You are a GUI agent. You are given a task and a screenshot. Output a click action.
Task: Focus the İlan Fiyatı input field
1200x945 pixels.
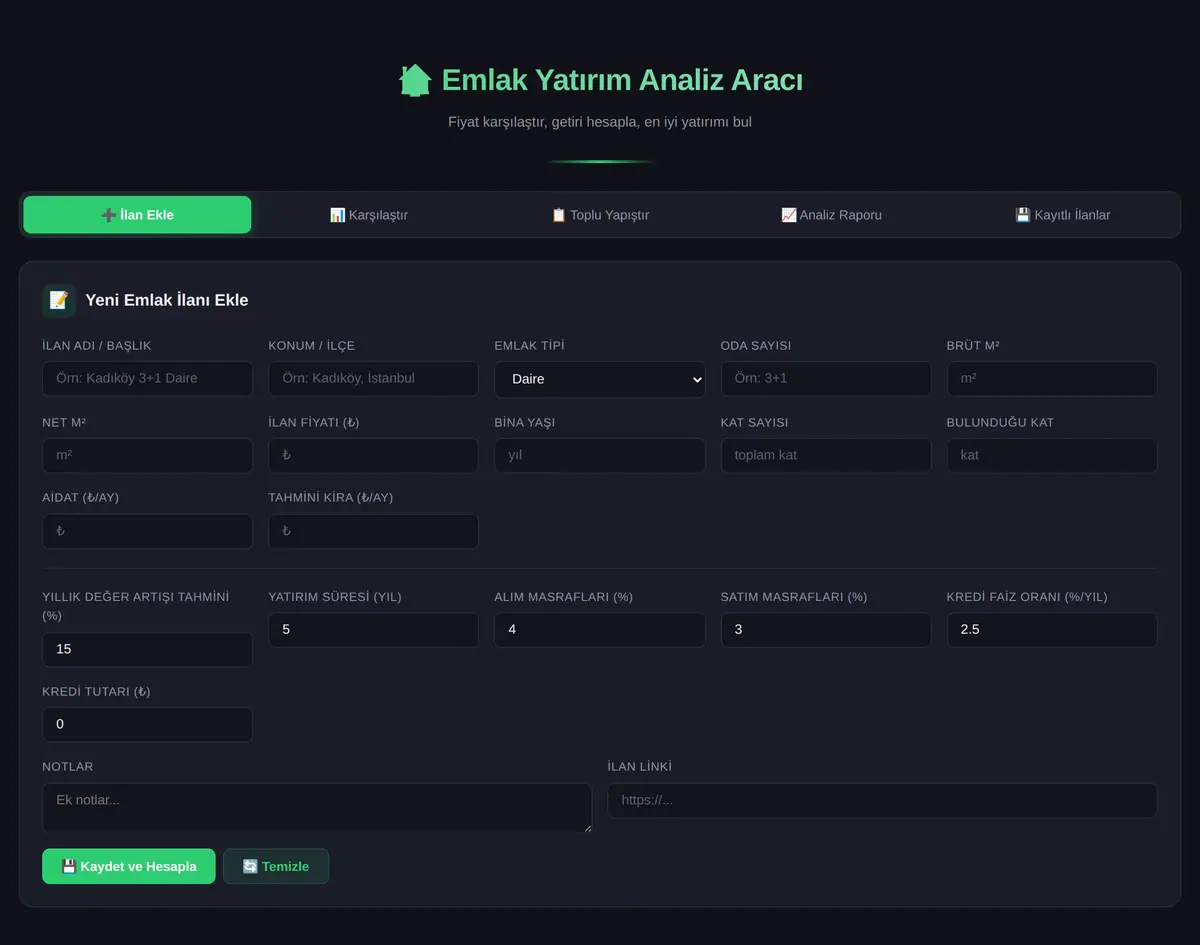tap(373, 455)
